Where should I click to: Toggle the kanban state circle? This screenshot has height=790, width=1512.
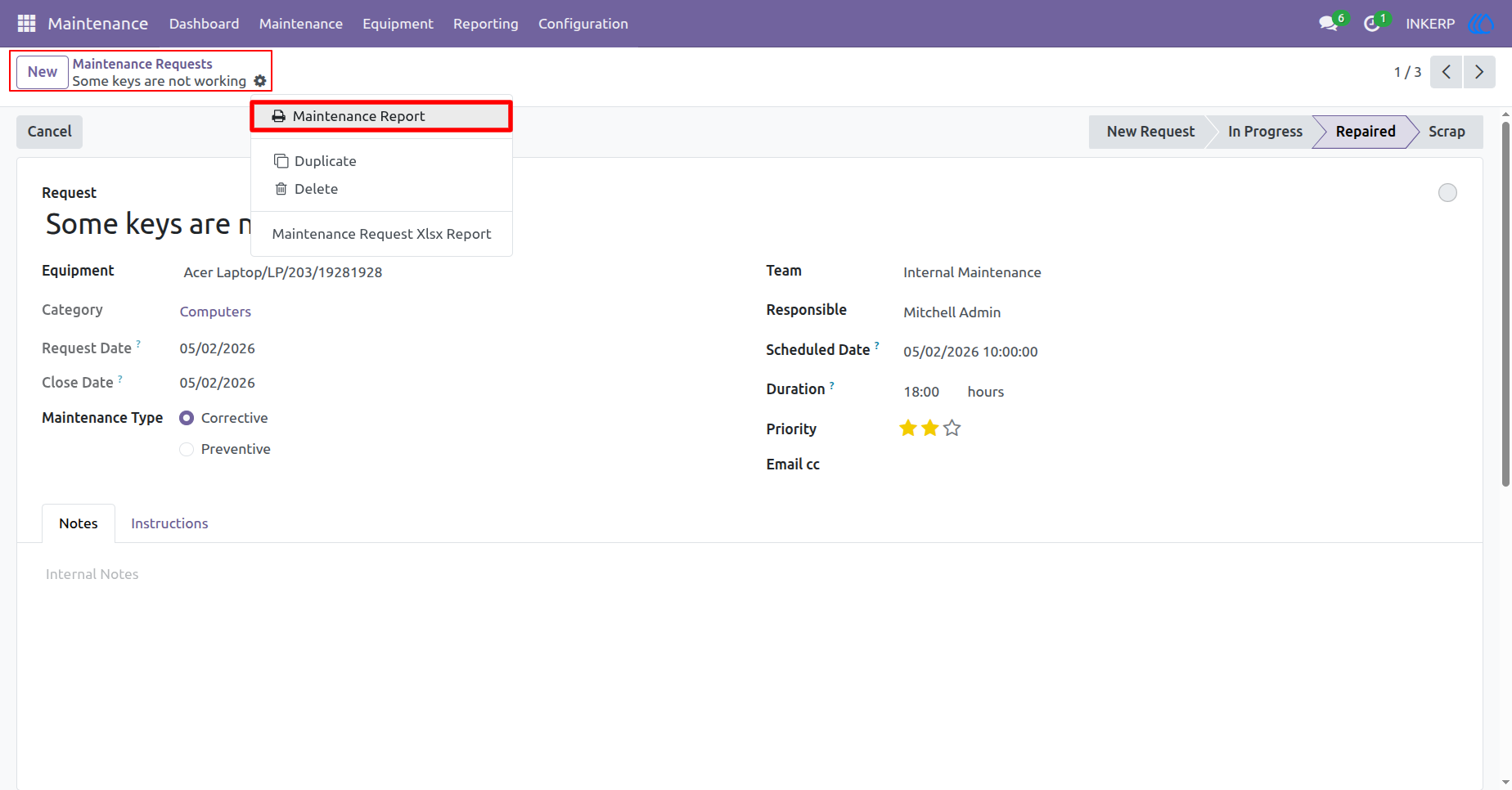[x=1447, y=192]
